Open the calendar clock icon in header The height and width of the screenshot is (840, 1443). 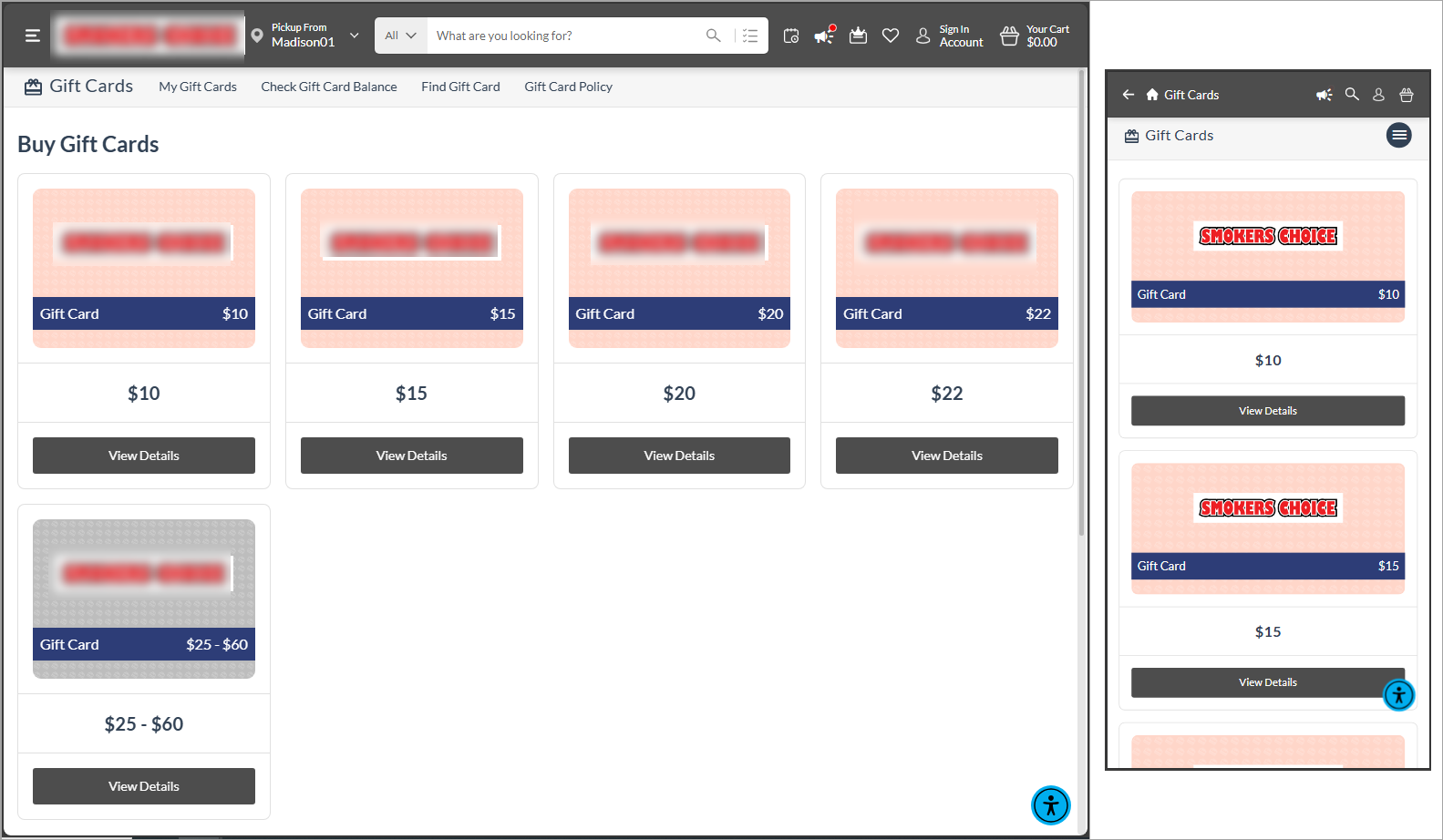791,36
